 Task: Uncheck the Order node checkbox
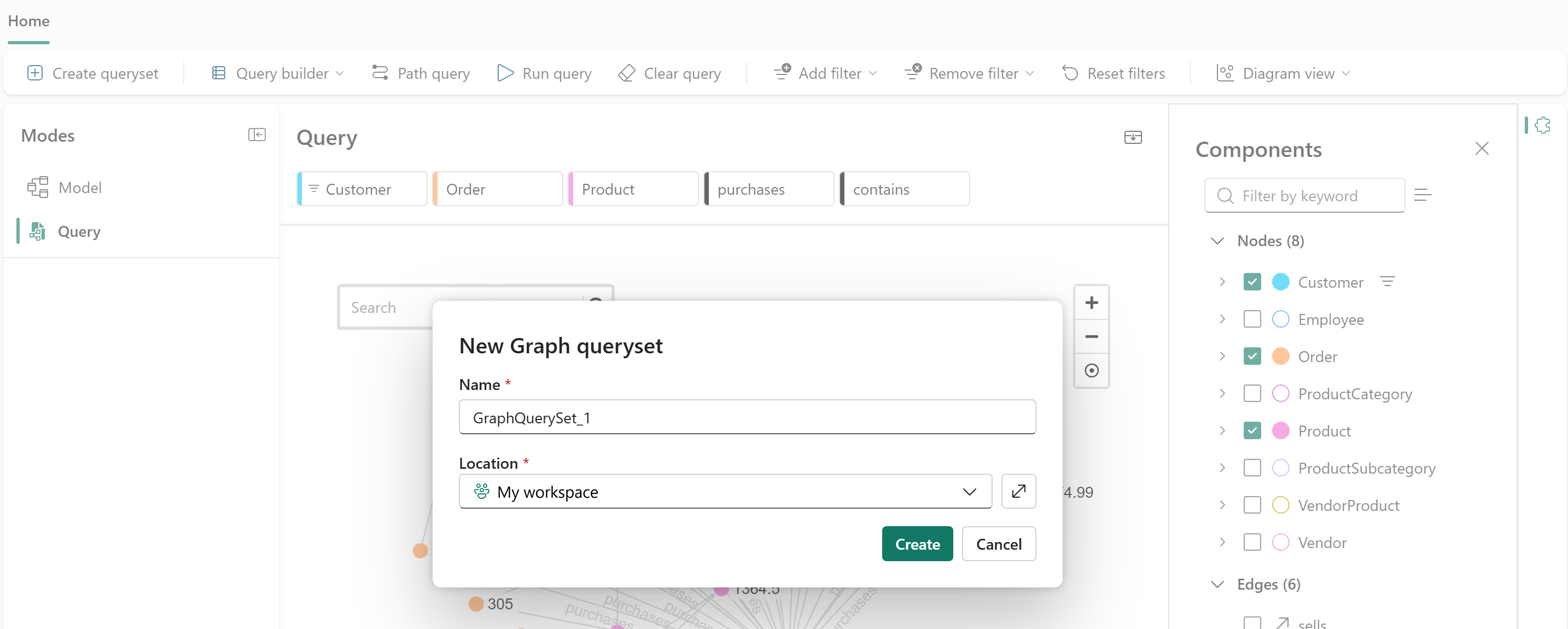pyautogui.click(x=1251, y=356)
